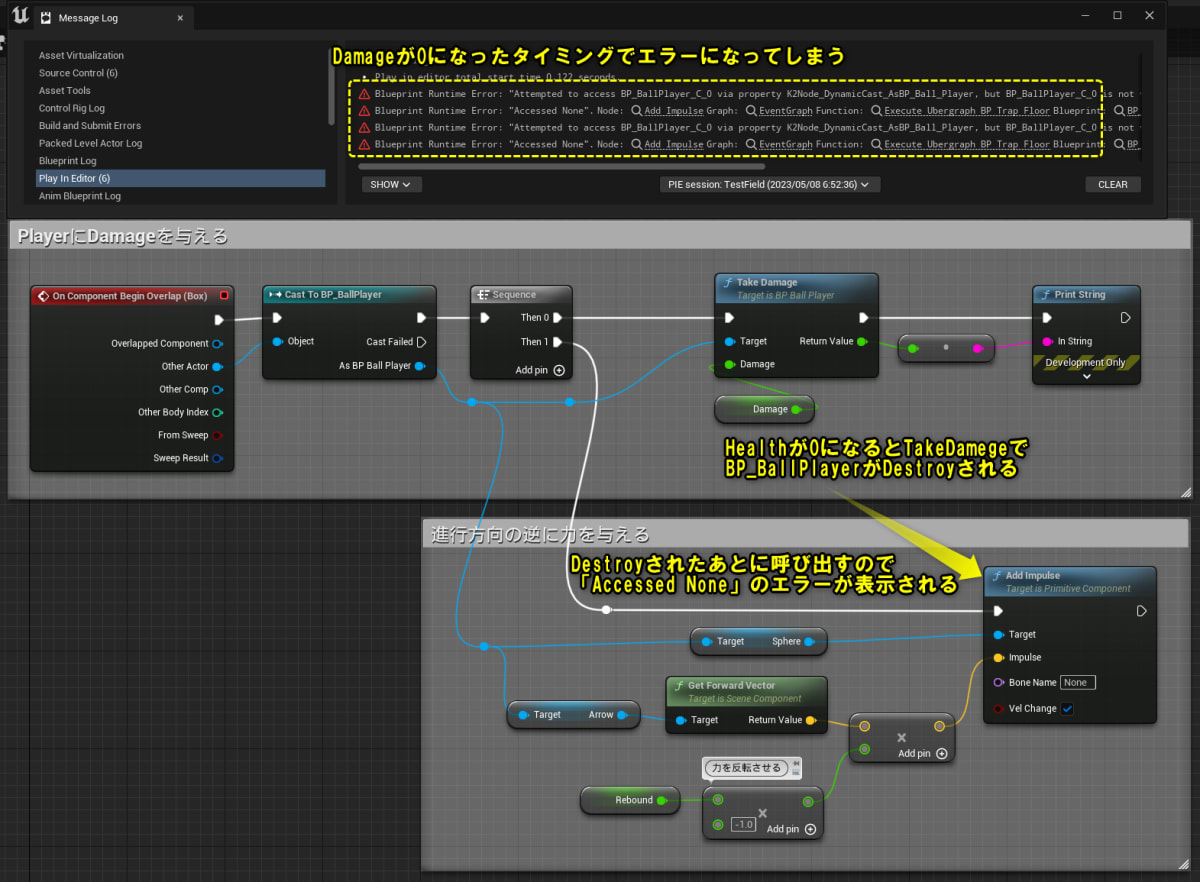Expand Development Only on Print String node
This screenshot has height=882, width=1200.
pyautogui.click(x=1086, y=376)
